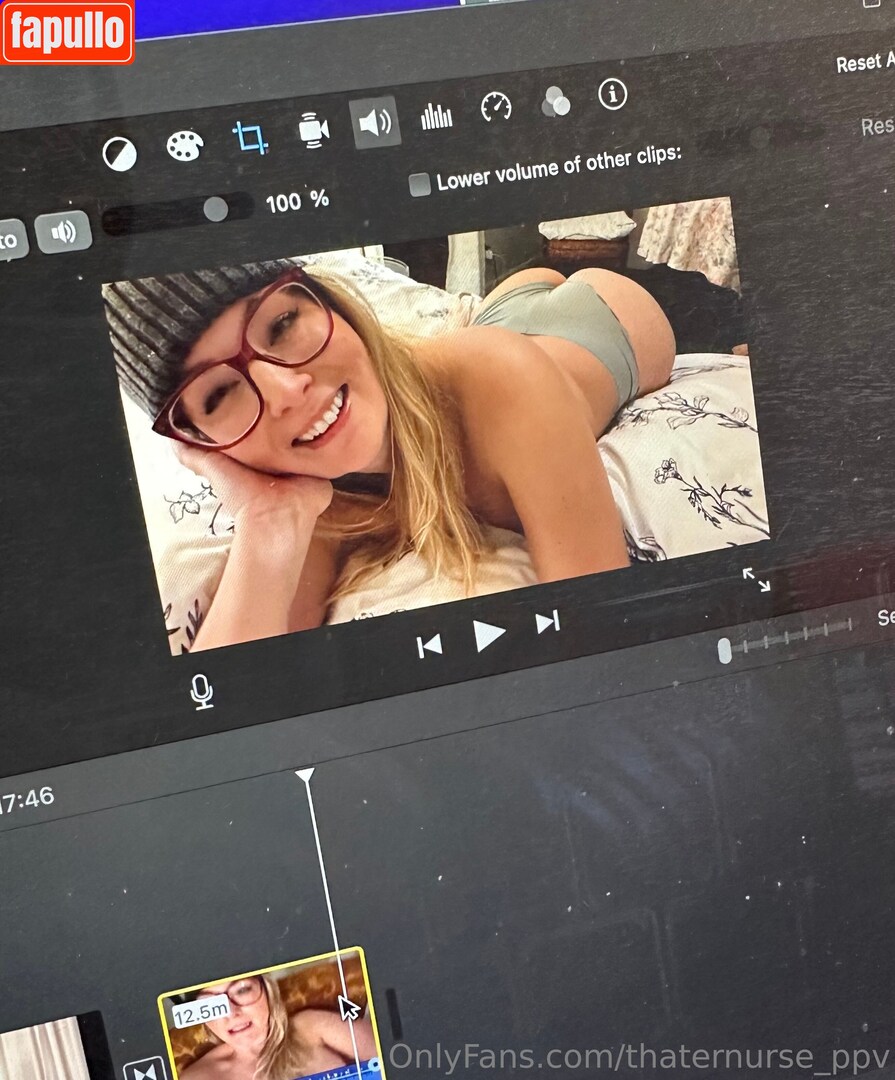Screen dimensions: 895x1080
Task: Click the volume slider knob
Action: pos(215,209)
